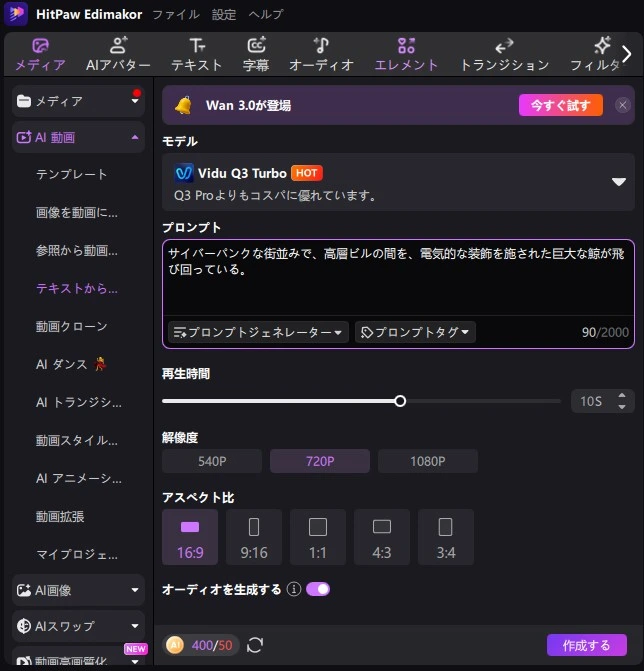Click the AI ダンス dancer emoji icon
Screen dimensions: 644x671
101,364
